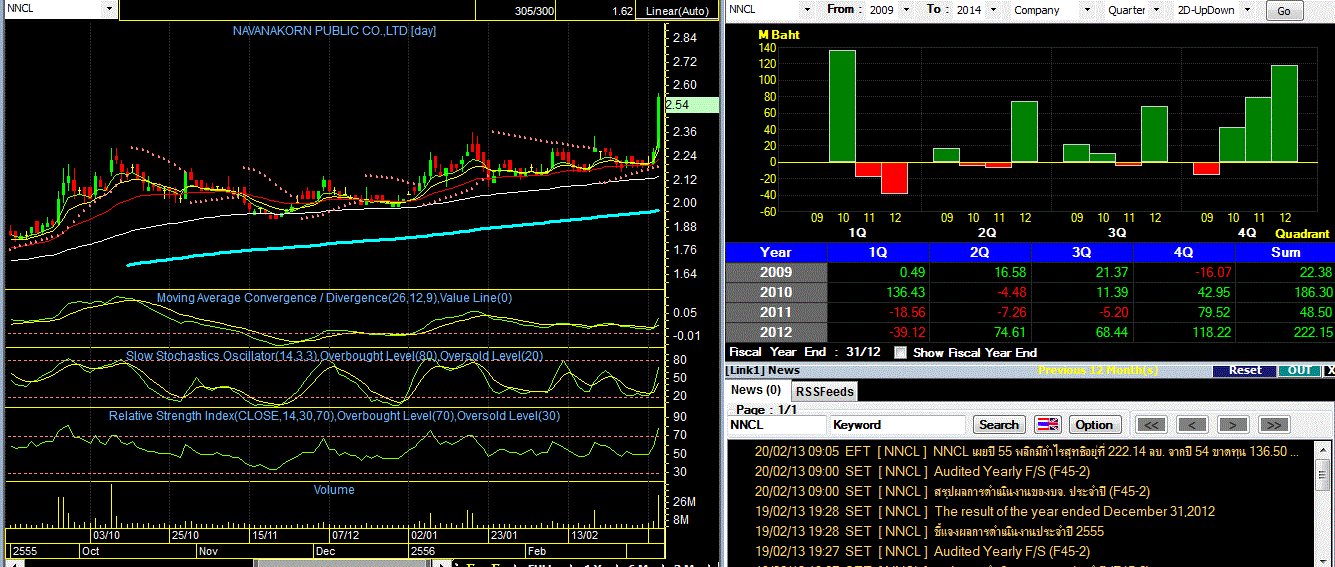Viewport: 1335px width, 567px height.
Task: Go to next news page with > button
Action: coord(1233,425)
